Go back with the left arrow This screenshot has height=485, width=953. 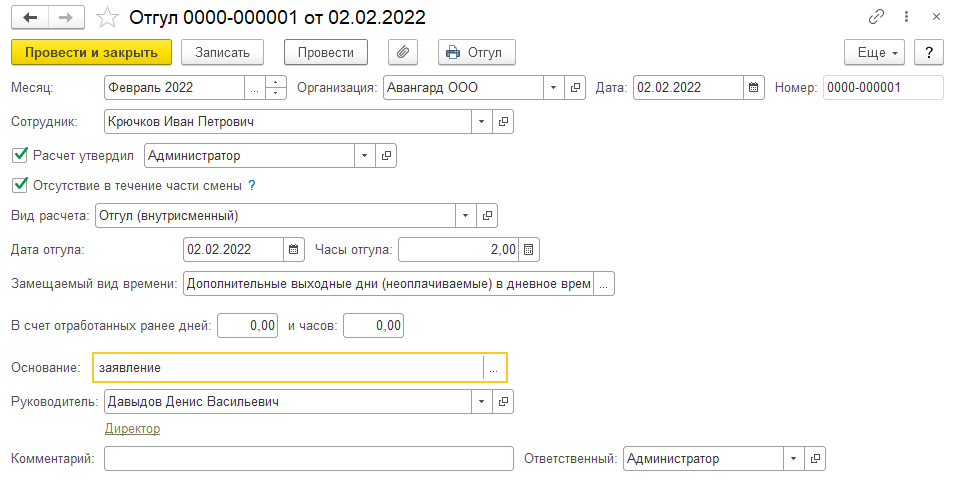[32, 17]
